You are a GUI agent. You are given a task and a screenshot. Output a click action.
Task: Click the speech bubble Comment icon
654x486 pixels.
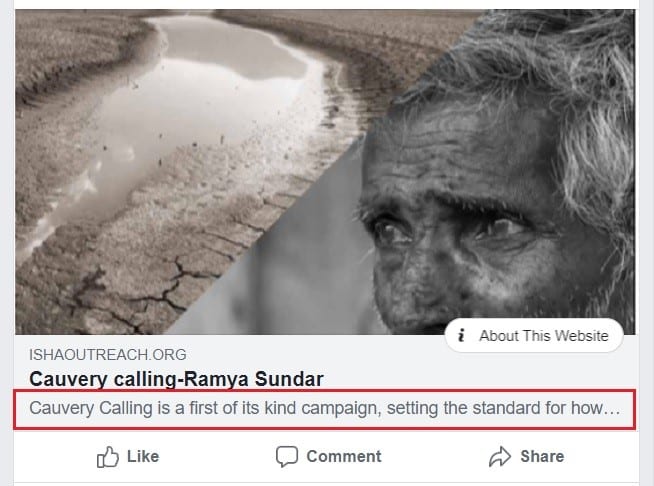[287, 457]
